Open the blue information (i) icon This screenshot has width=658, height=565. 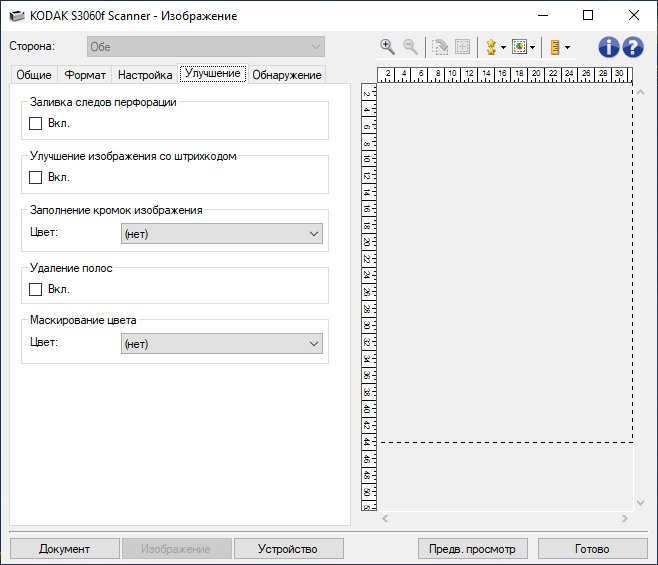click(608, 47)
